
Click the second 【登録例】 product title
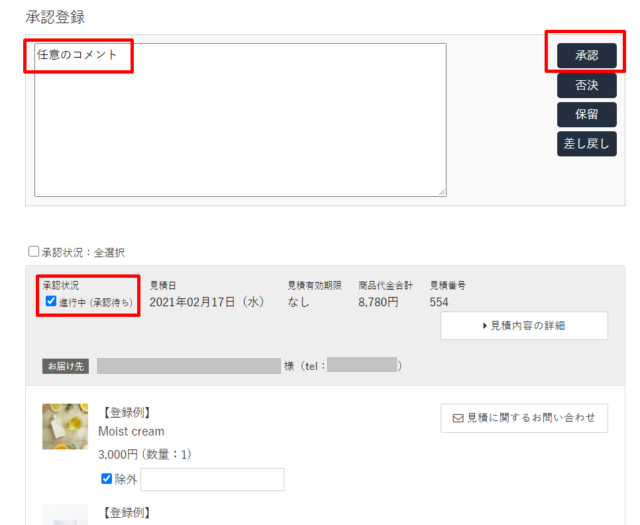125,513
